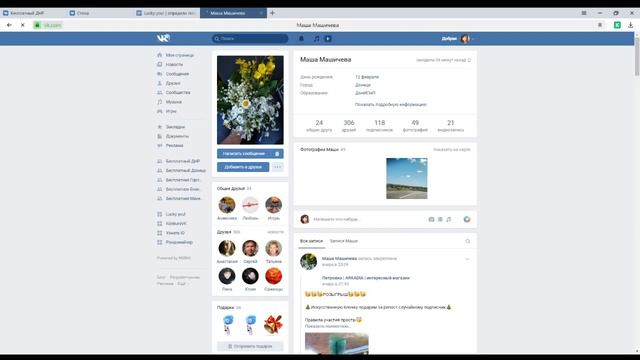
Task: Click the colorful circle icon in post composer
Action: coord(467,220)
